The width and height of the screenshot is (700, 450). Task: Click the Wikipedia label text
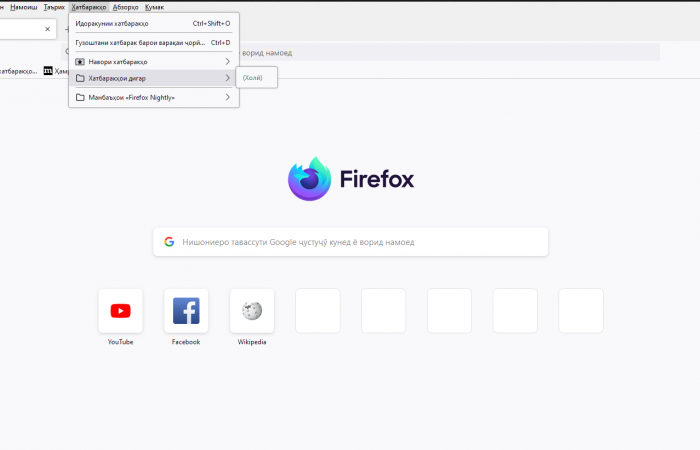pyautogui.click(x=252, y=342)
